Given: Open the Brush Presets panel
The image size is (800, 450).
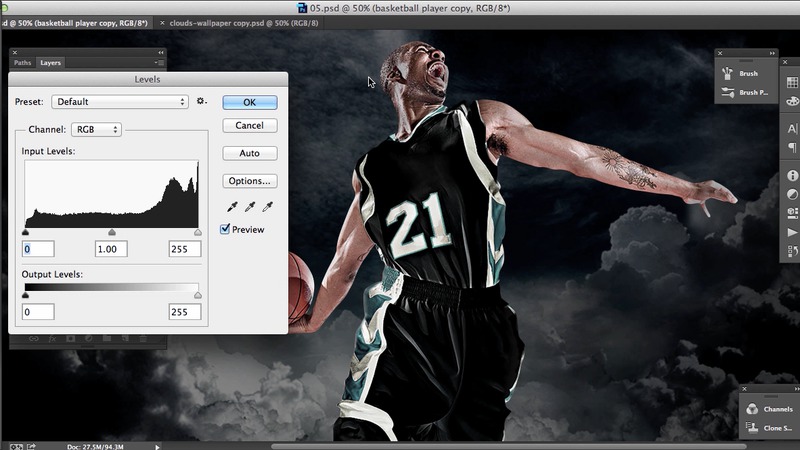Looking at the screenshot, I should [748, 93].
